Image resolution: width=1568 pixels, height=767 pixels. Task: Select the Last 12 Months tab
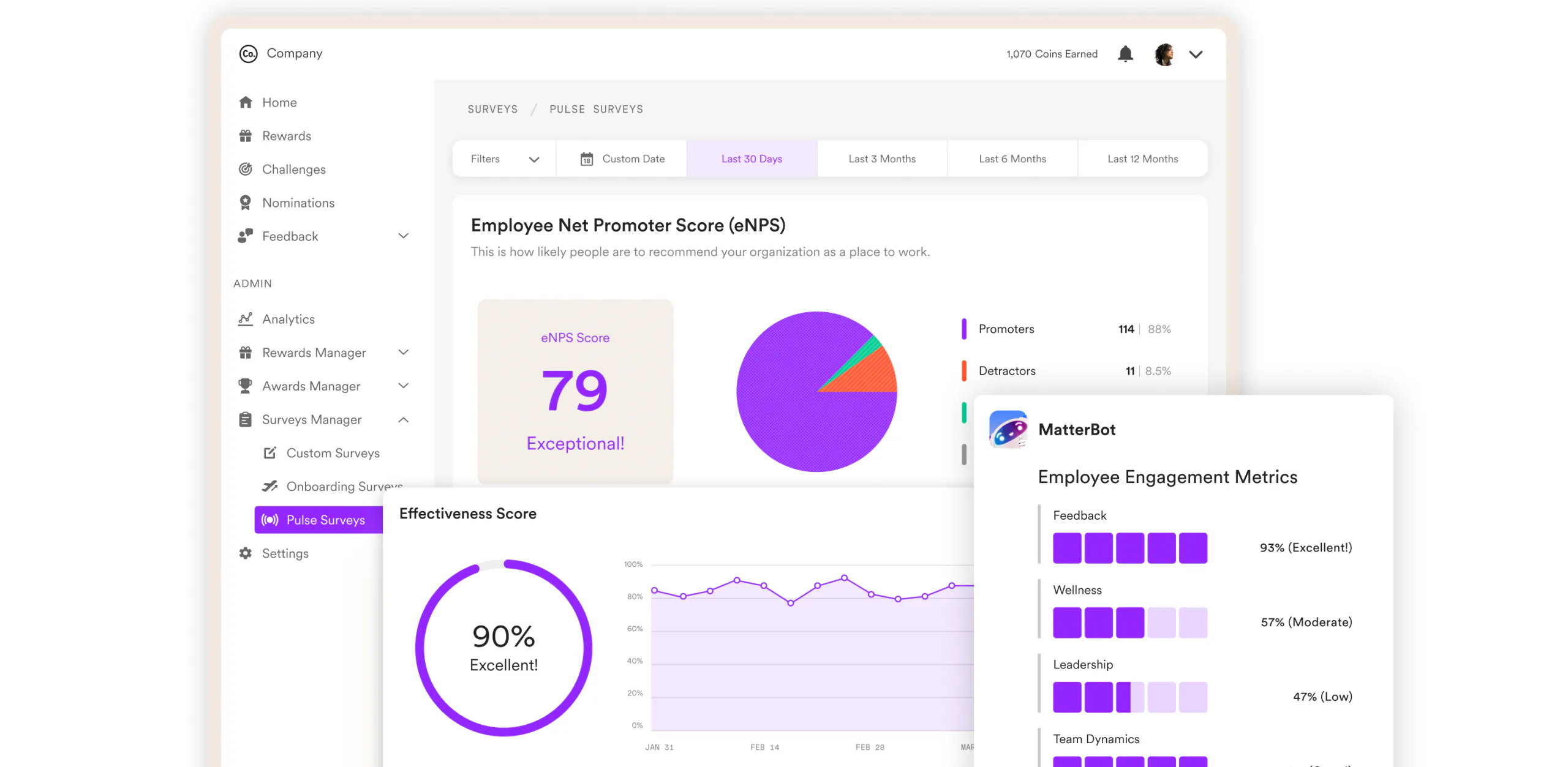tap(1143, 159)
